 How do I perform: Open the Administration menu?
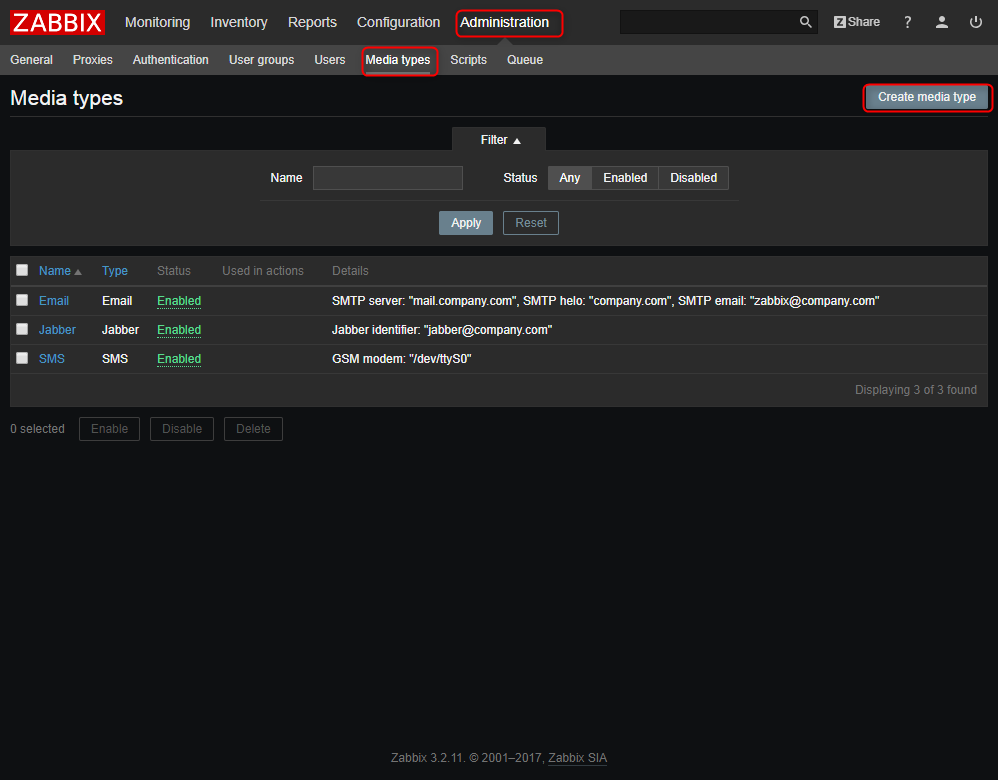tap(504, 22)
